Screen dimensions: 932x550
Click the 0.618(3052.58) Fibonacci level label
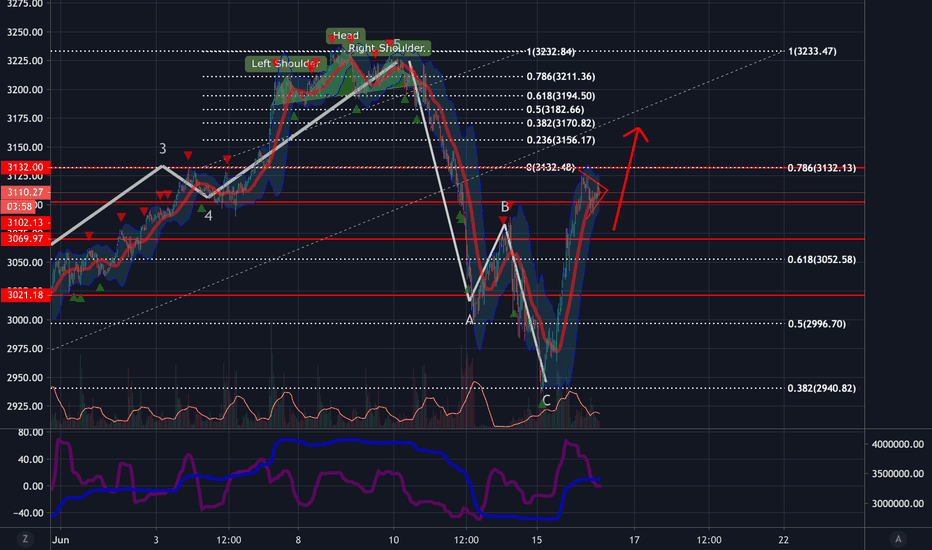[821, 259]
